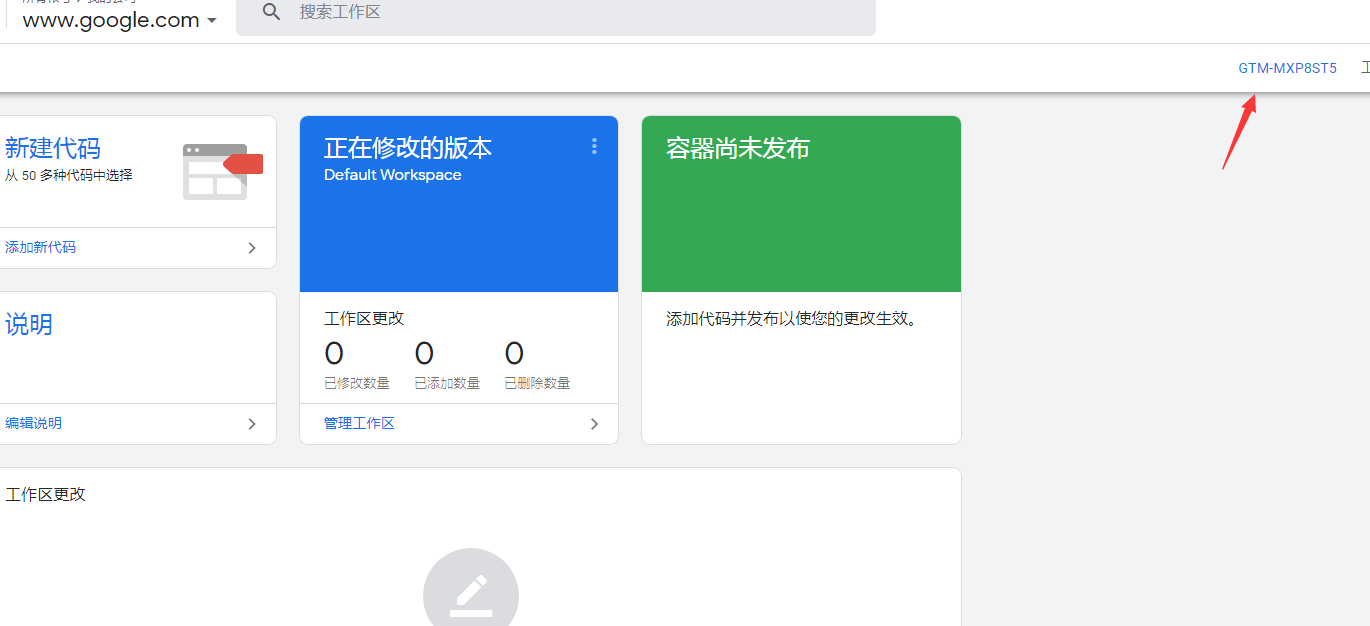
Task: Click the 从 50 多种代码中选择 subtitle
Action: [x=68, y=175]
